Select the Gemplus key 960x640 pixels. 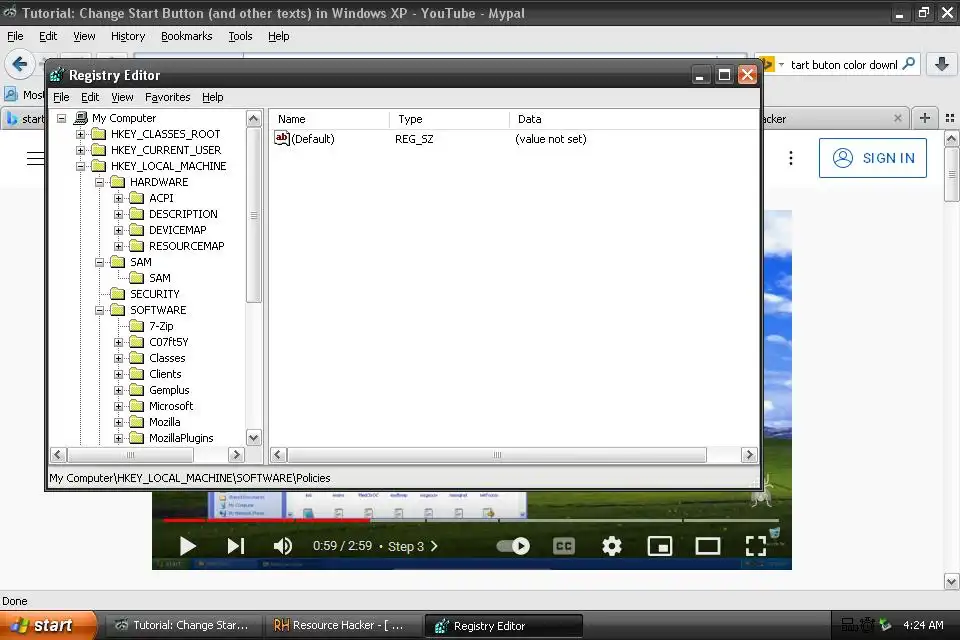pyautogui.click(x=169, y=390)
